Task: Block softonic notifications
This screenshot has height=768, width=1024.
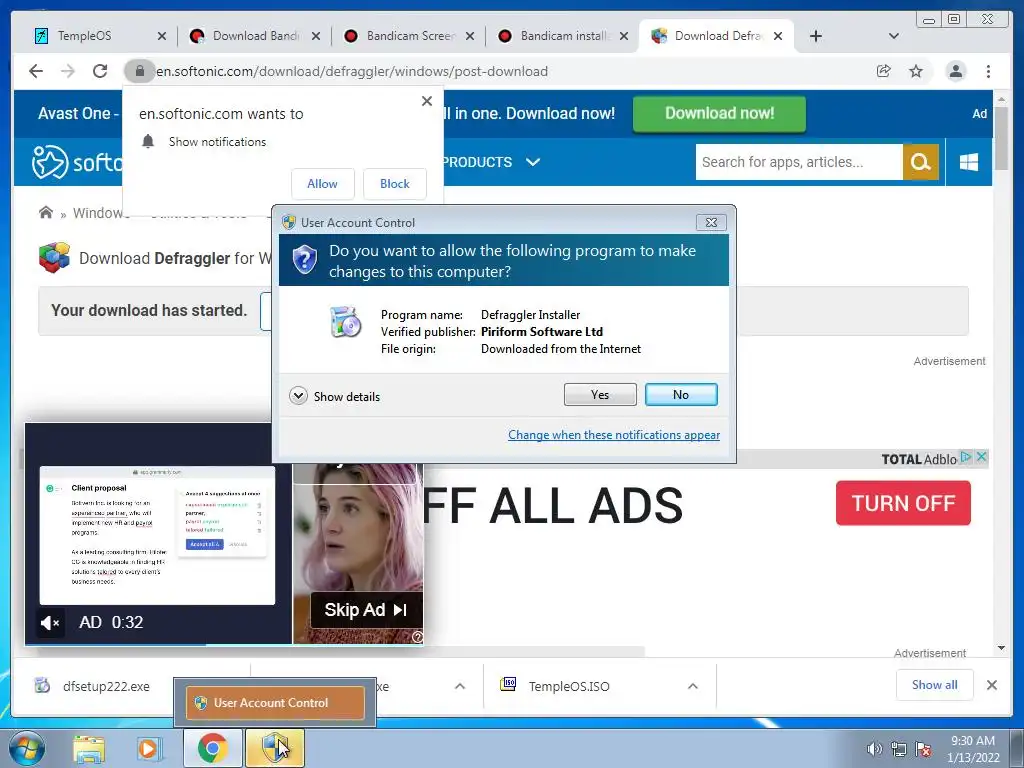Action: click(394, 184)
